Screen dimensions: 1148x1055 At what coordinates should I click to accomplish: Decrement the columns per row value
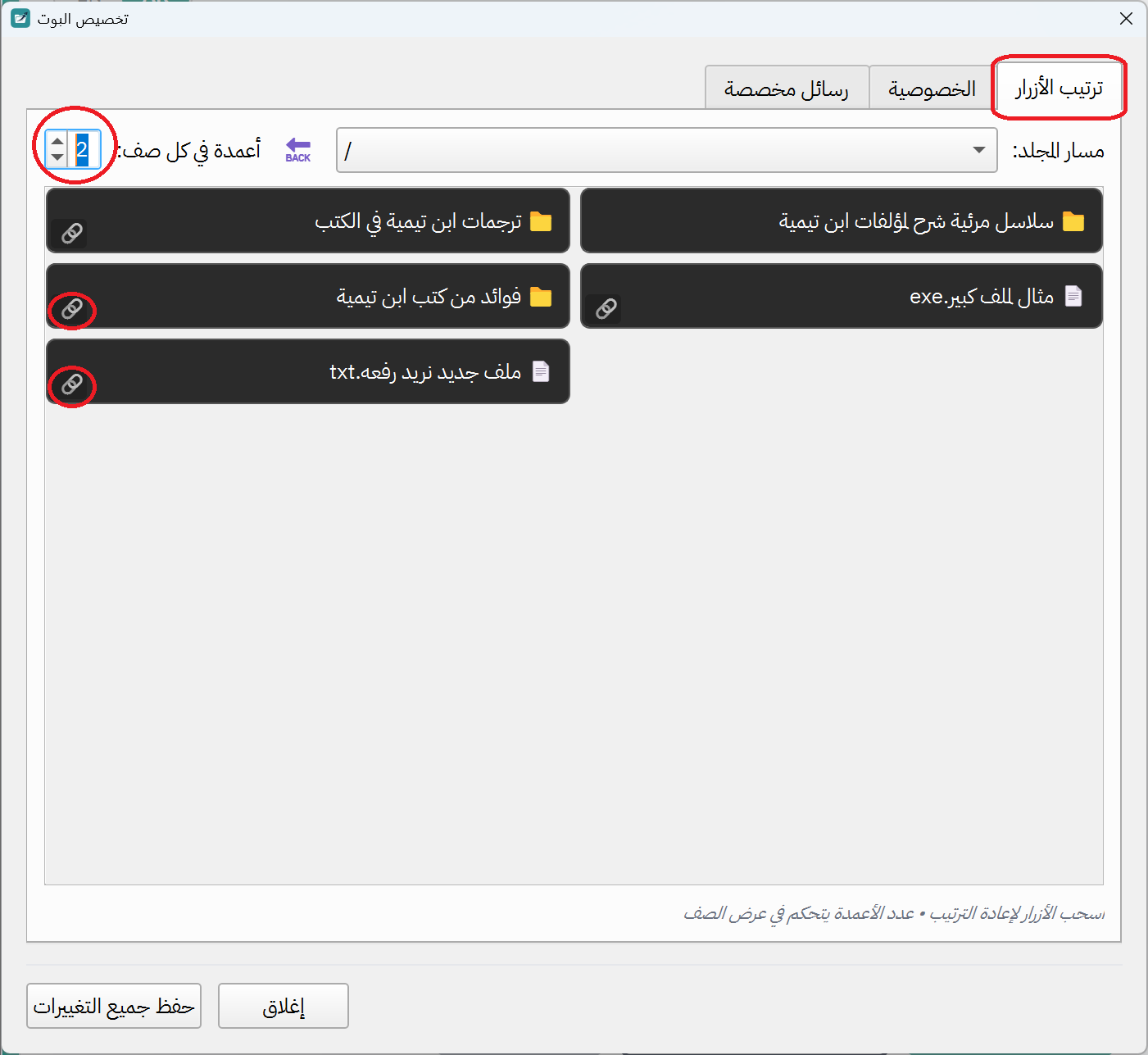pos(56,157)
